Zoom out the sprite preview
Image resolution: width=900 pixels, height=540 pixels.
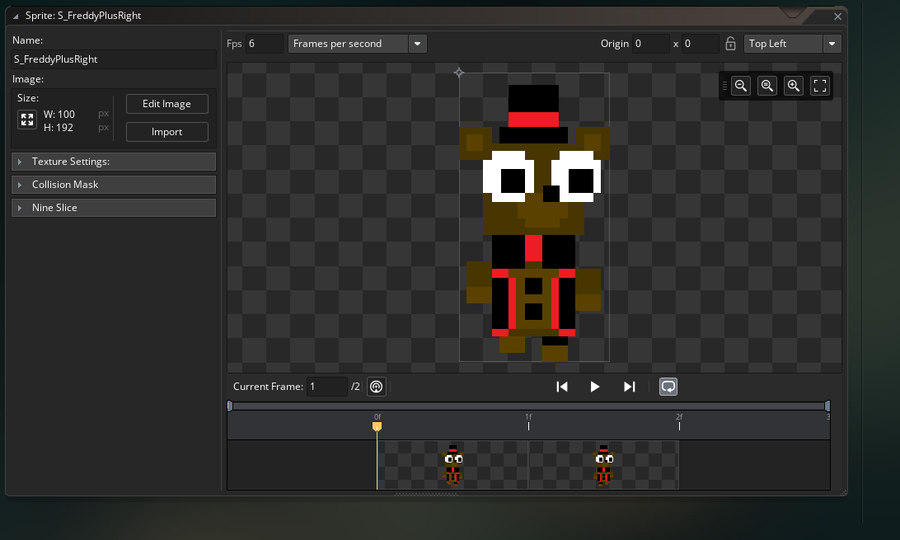[x=740, y=86]
